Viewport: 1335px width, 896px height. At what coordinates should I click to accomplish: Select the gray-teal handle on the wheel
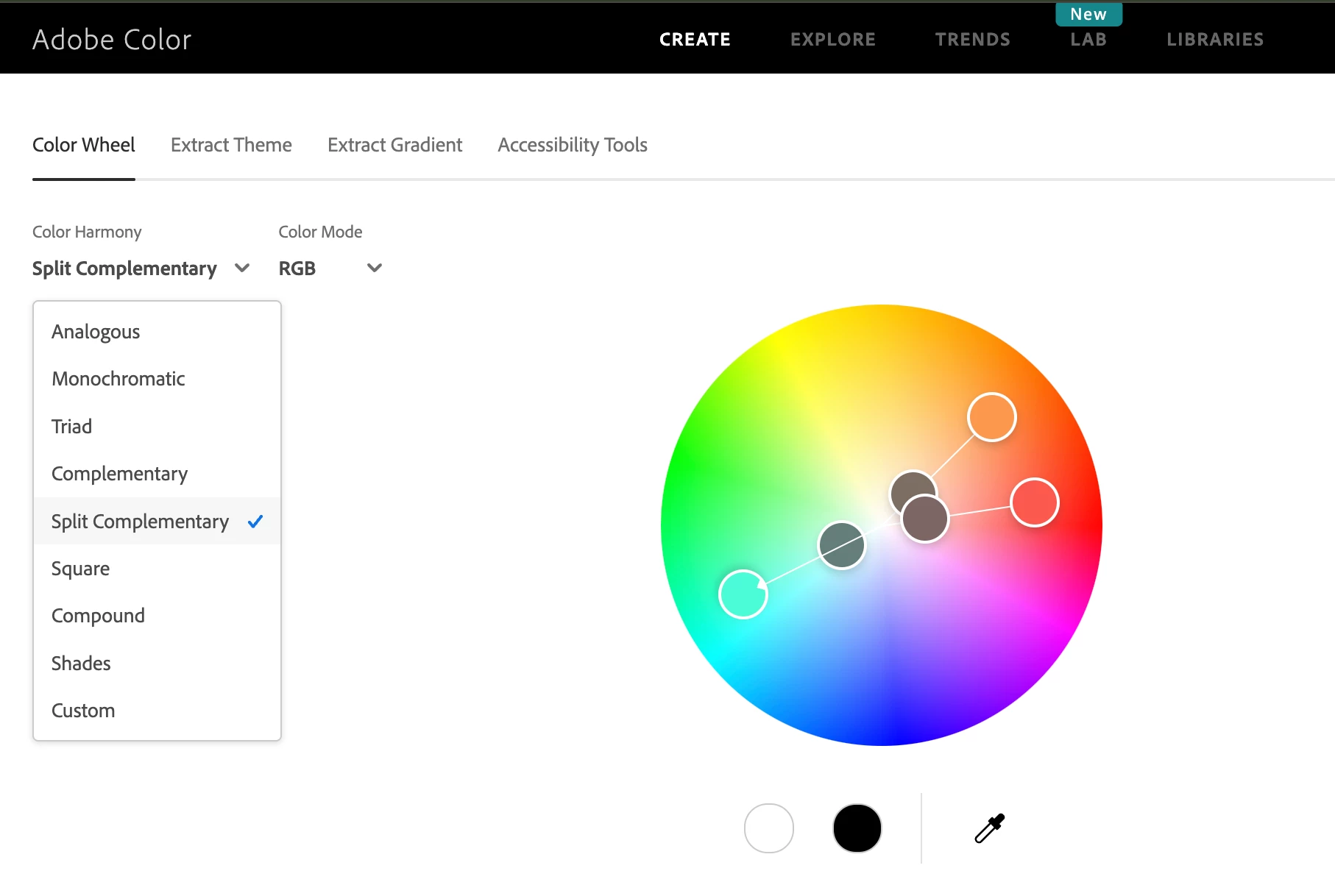click(842, 545)
